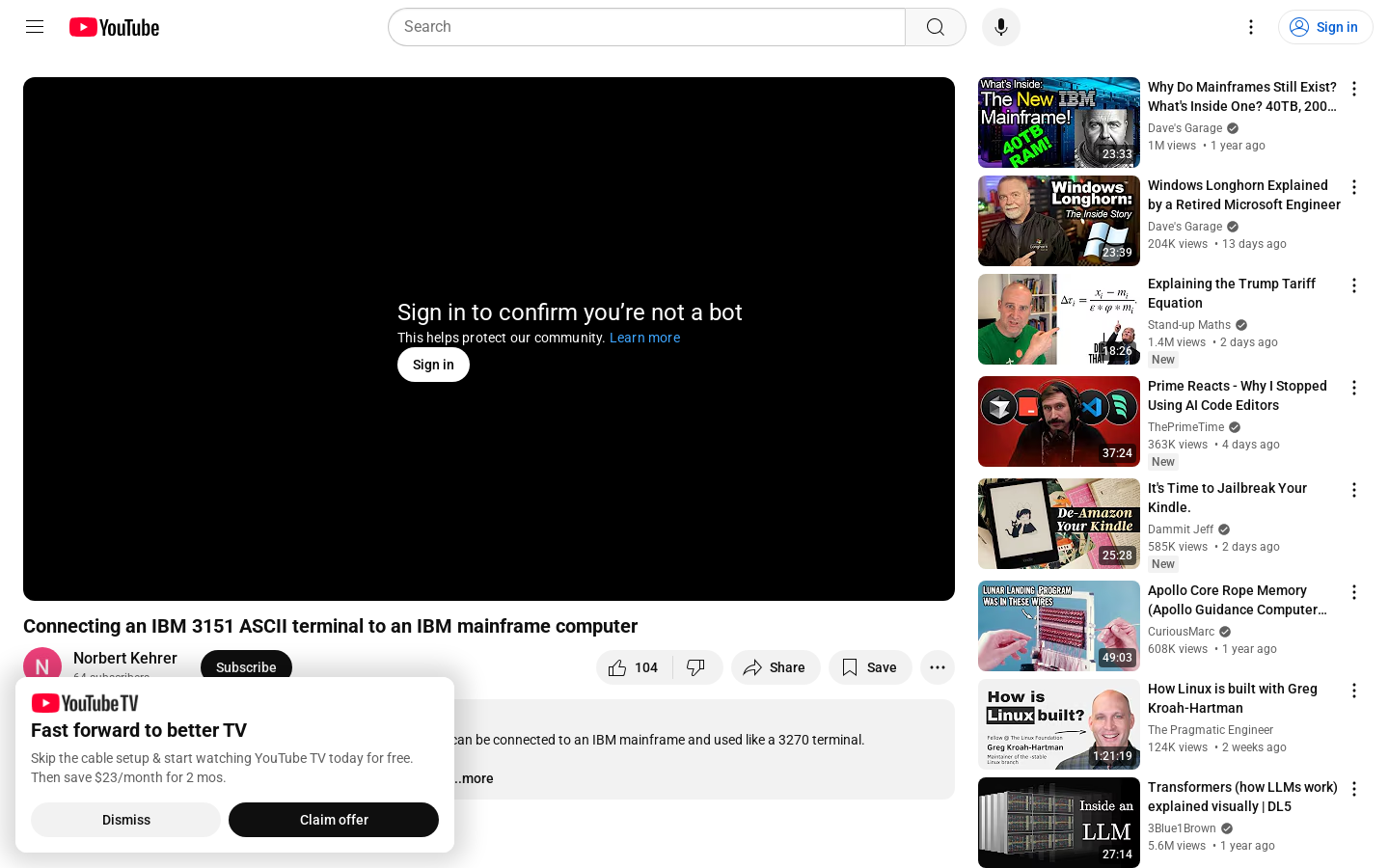This screenshot has height=868, width=1389.
Task: Click the YouTube TV logo in the promo
Action: [85, 703]
